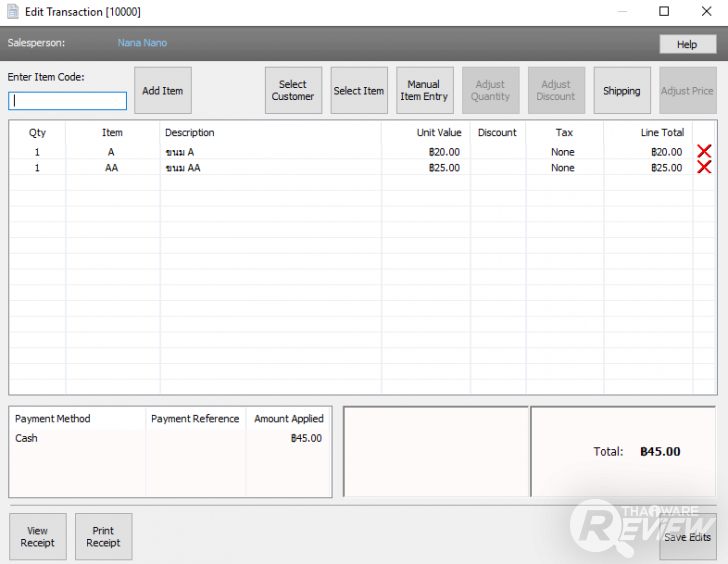Click Tax None in ขนม A row
Image resolution: width=728 pixels, height=564 pixels.
tap(563, 152)
